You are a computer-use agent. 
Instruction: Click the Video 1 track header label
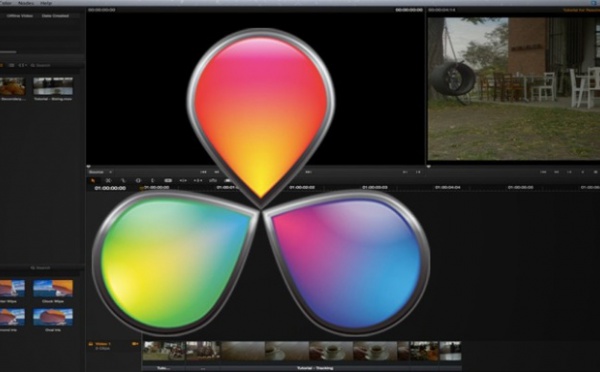click(x=103, y=344)
